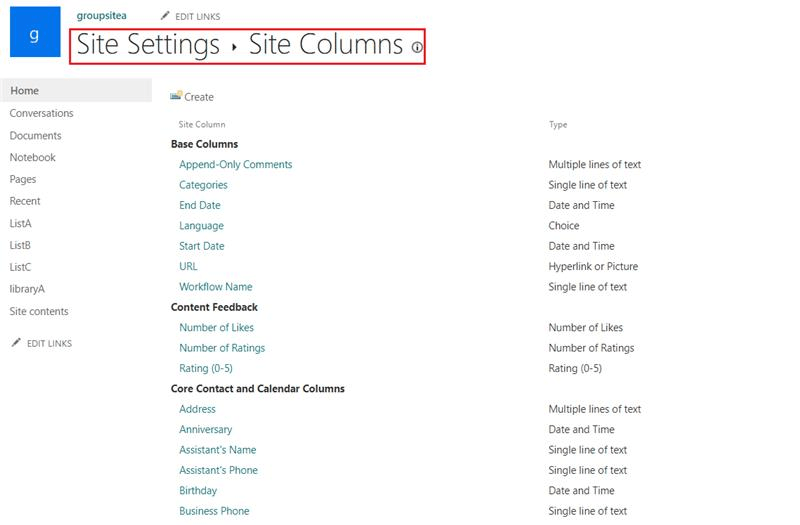Click Hyperlink or Picture type text
800x525 pixels.
pos(593,266)
